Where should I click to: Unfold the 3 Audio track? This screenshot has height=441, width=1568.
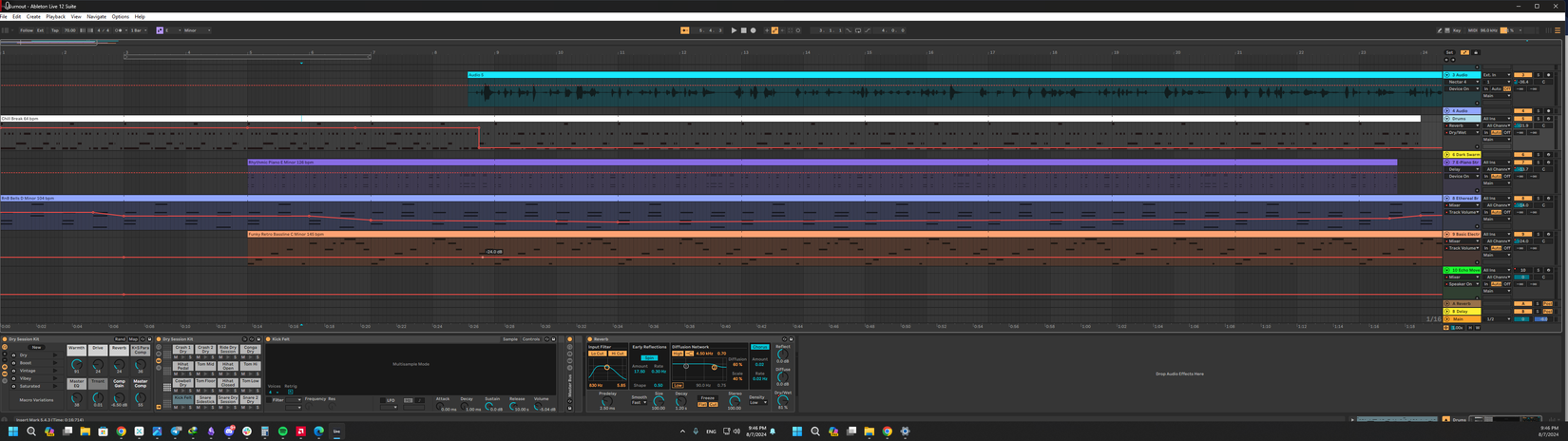pos(1446,75)
